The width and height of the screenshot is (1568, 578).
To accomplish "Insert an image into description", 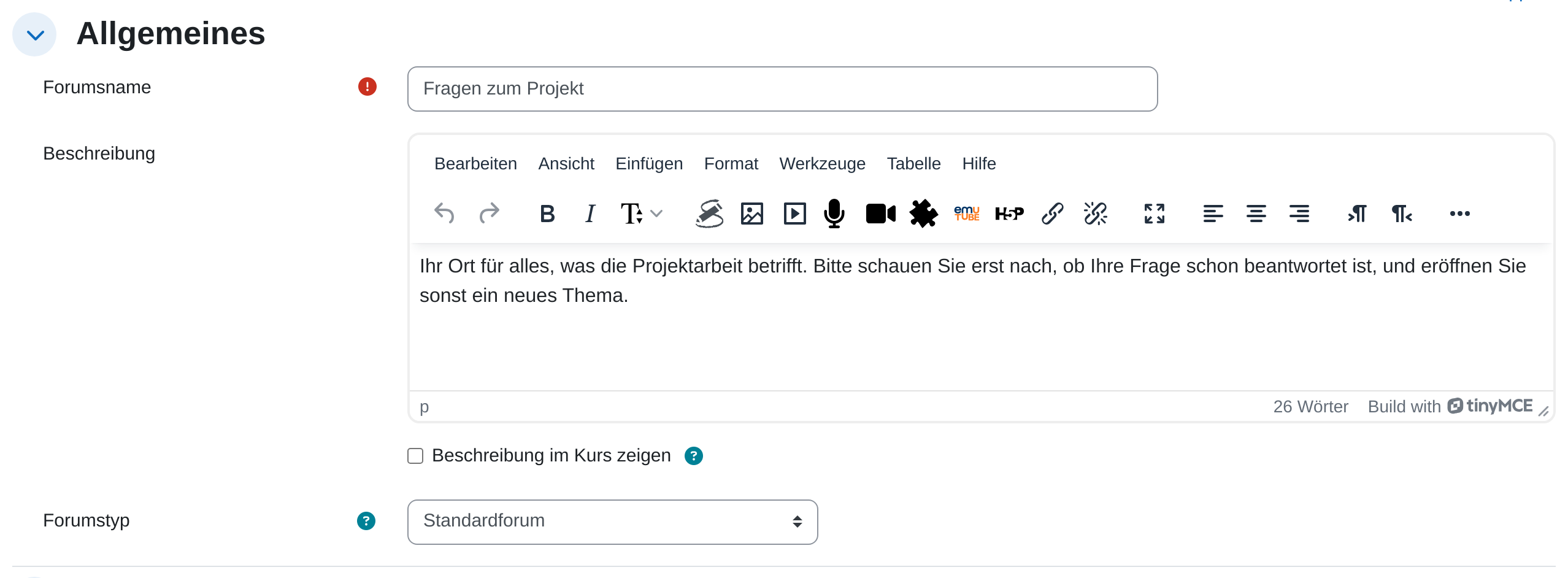I will tap(752, 214).
